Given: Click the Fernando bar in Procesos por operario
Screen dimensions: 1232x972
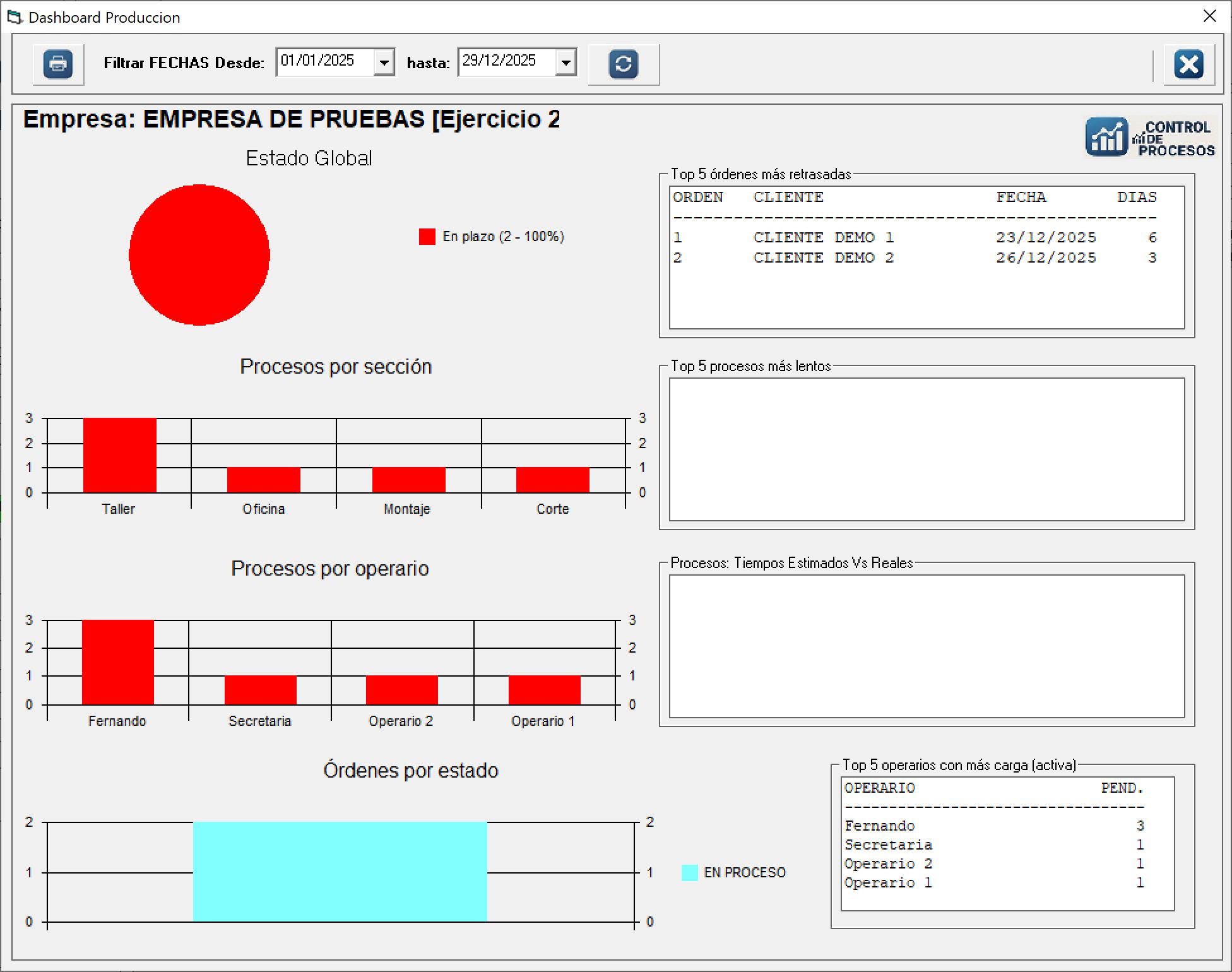Looking at the screenshot, I should [118, 662].
